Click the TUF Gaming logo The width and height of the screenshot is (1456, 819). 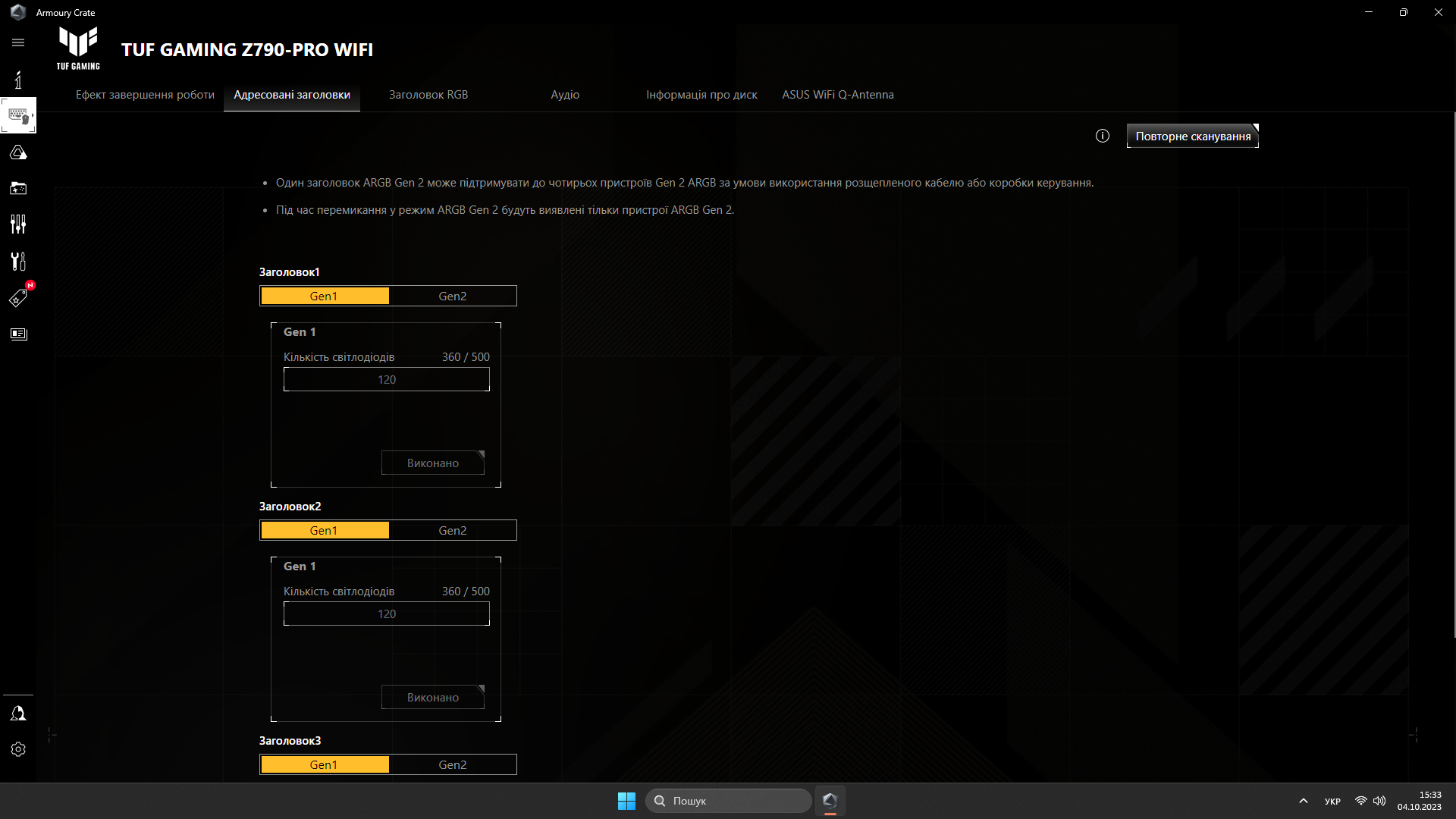(x=78, y=49)
